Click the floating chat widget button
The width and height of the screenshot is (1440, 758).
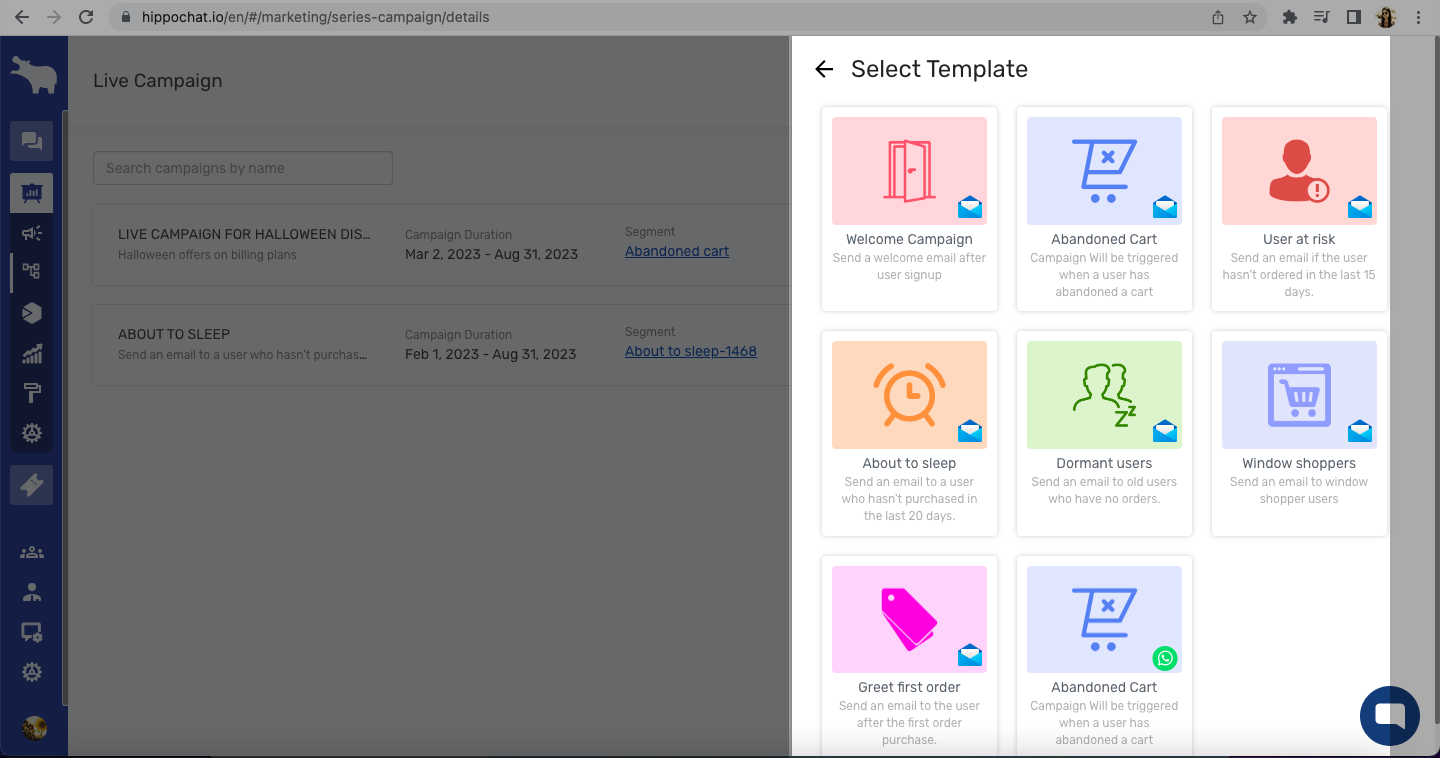tap(1389, 715)
